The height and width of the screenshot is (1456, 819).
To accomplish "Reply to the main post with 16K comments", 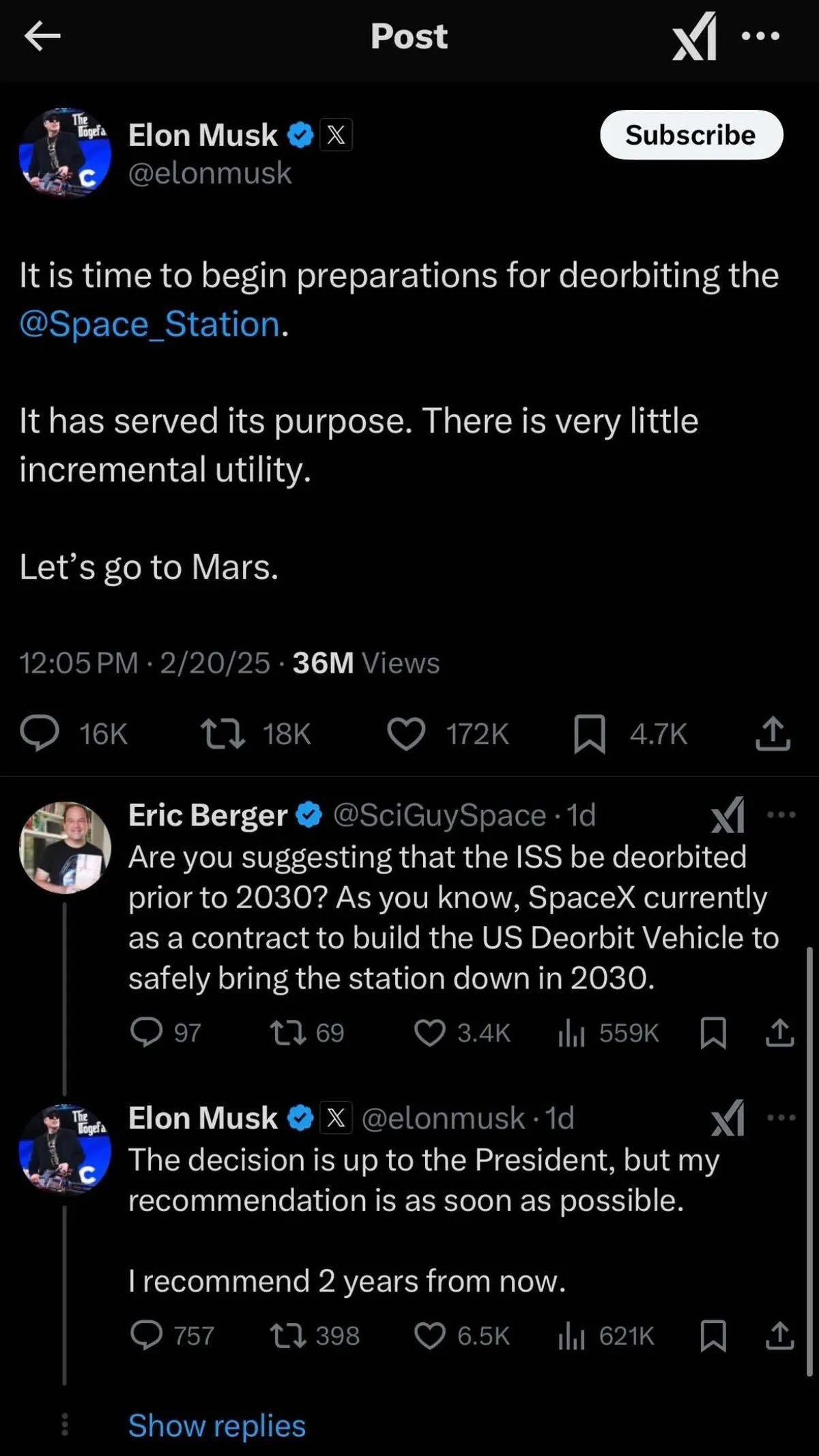I will 40,733.
